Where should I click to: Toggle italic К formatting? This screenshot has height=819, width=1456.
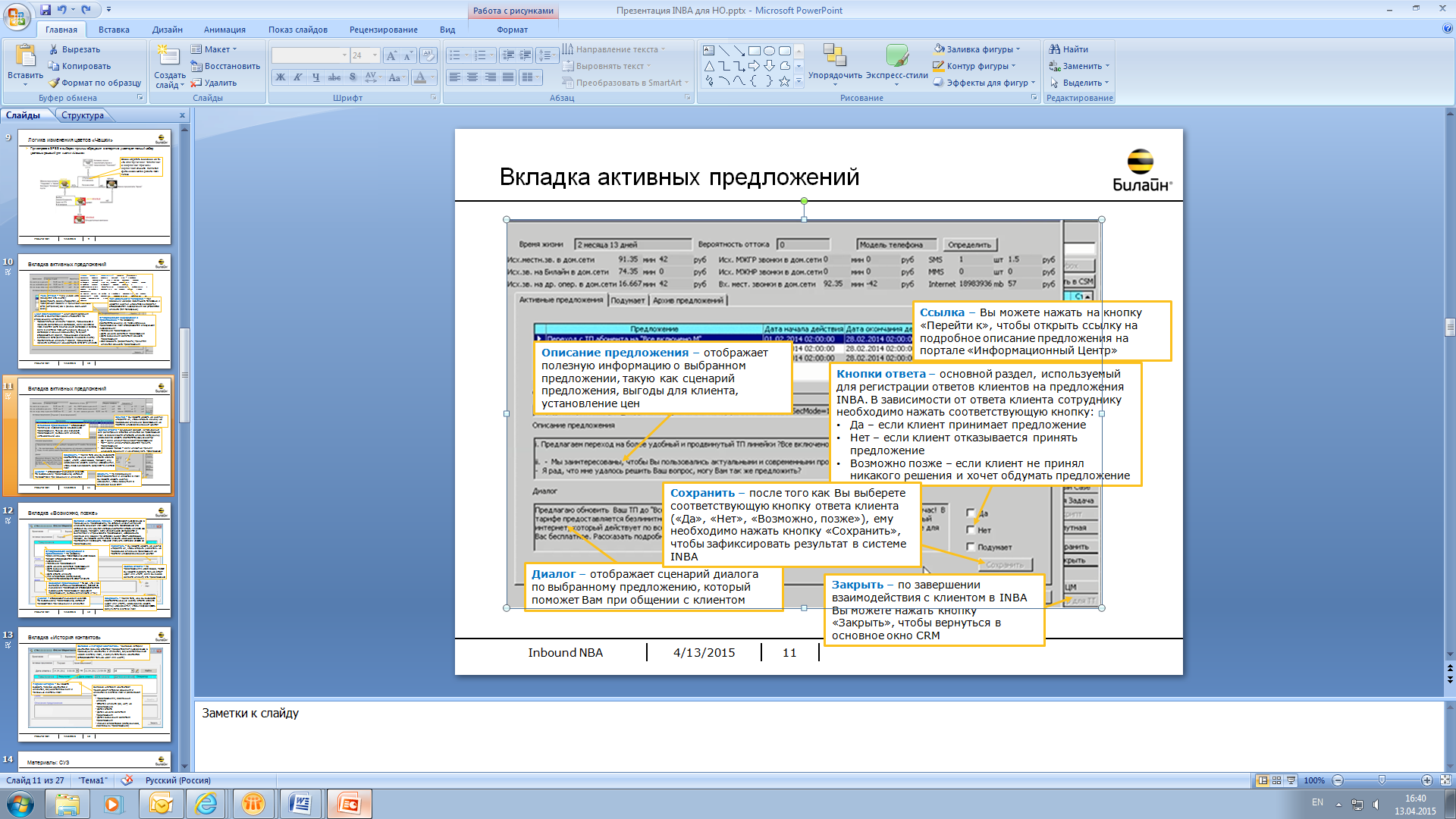pyautogui.click(x=298, y=77)
